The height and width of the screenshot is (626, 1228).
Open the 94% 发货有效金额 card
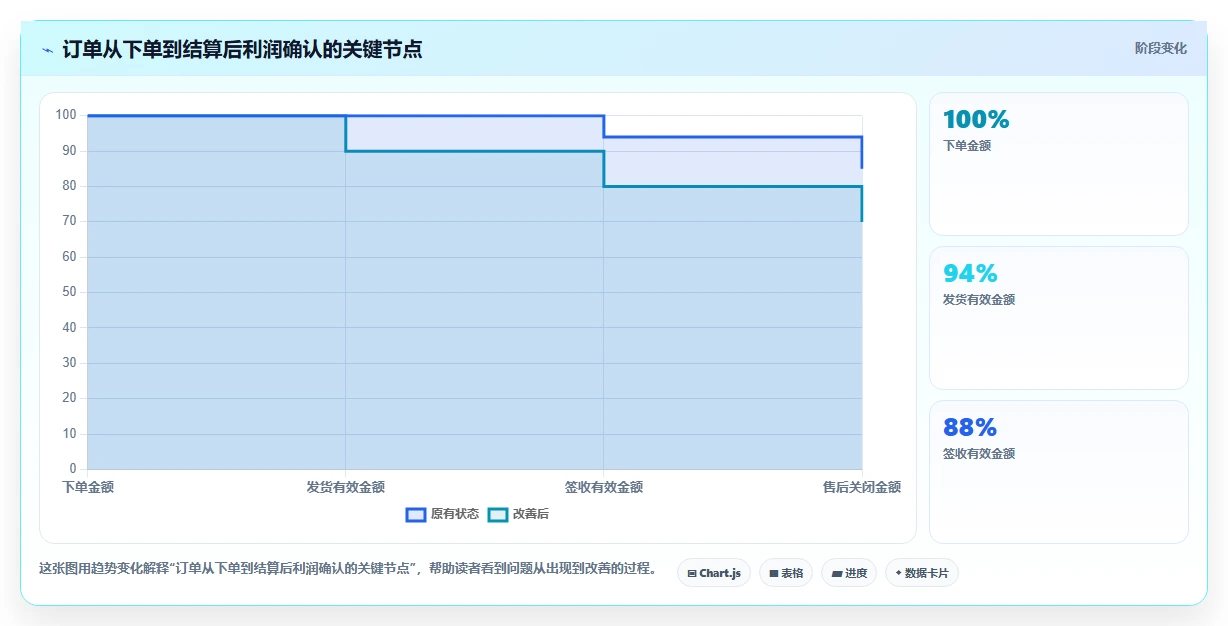coord(1059,318)
